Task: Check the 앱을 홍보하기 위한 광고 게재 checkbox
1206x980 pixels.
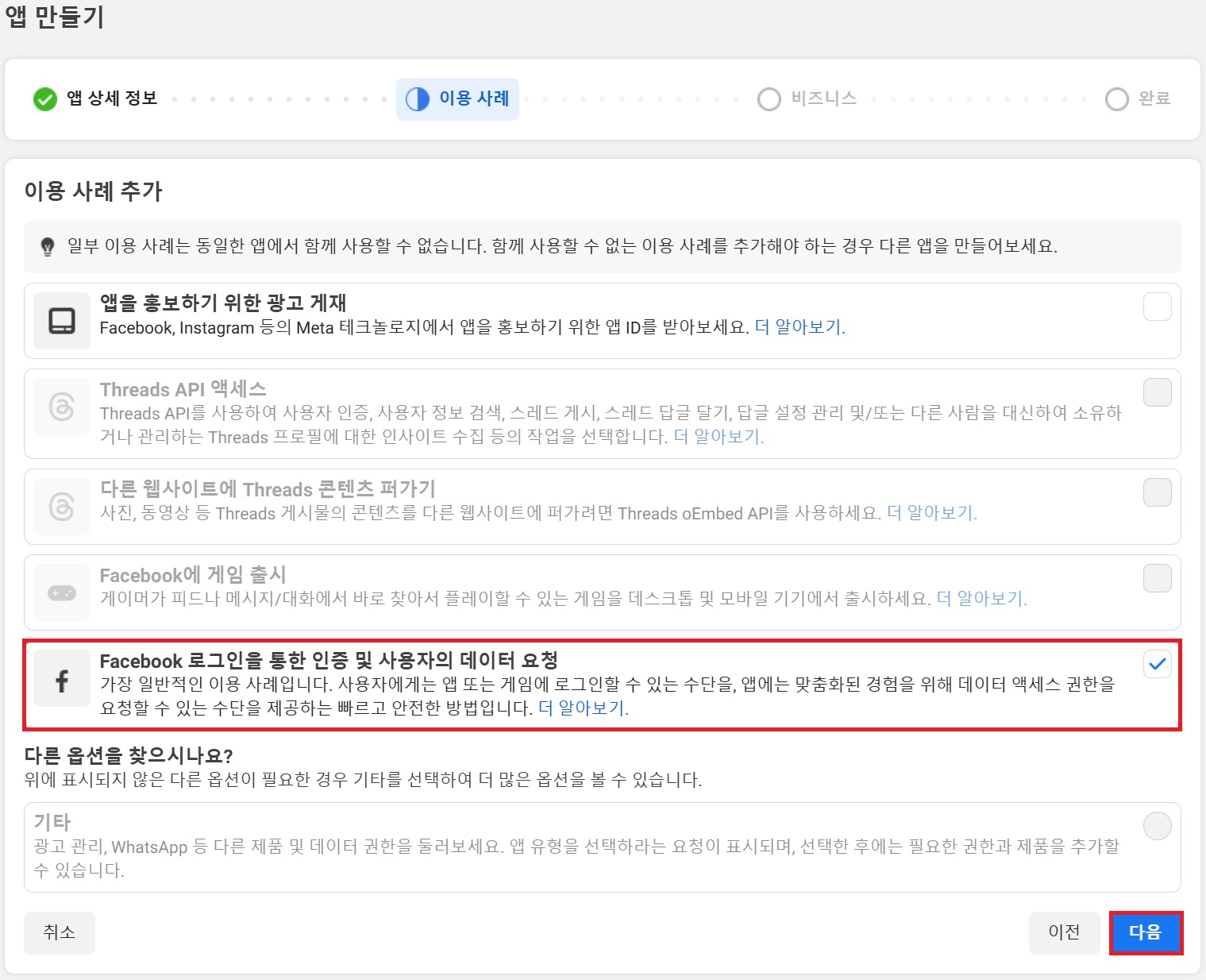Action: (1158, 307)
